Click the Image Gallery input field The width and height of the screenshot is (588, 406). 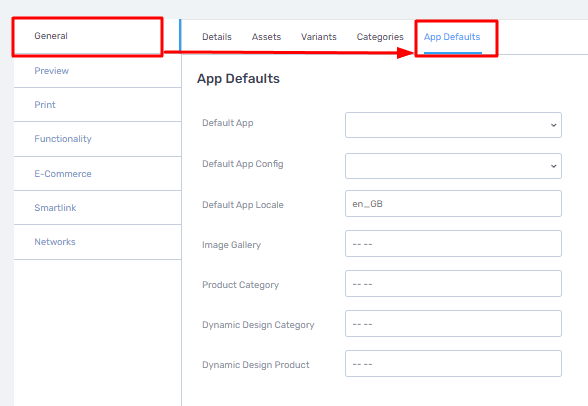click(453, 244)
